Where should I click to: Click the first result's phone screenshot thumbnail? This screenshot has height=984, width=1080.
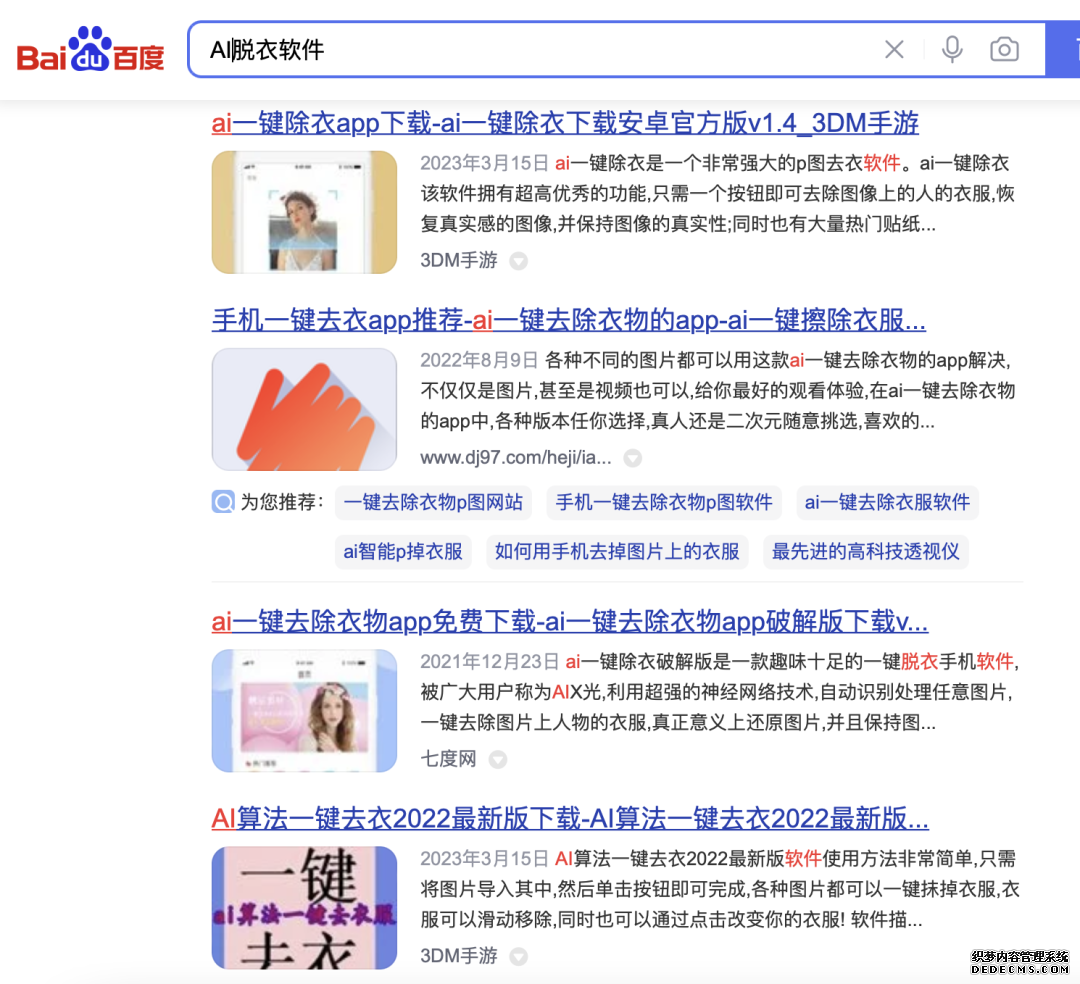coord(304,212)
